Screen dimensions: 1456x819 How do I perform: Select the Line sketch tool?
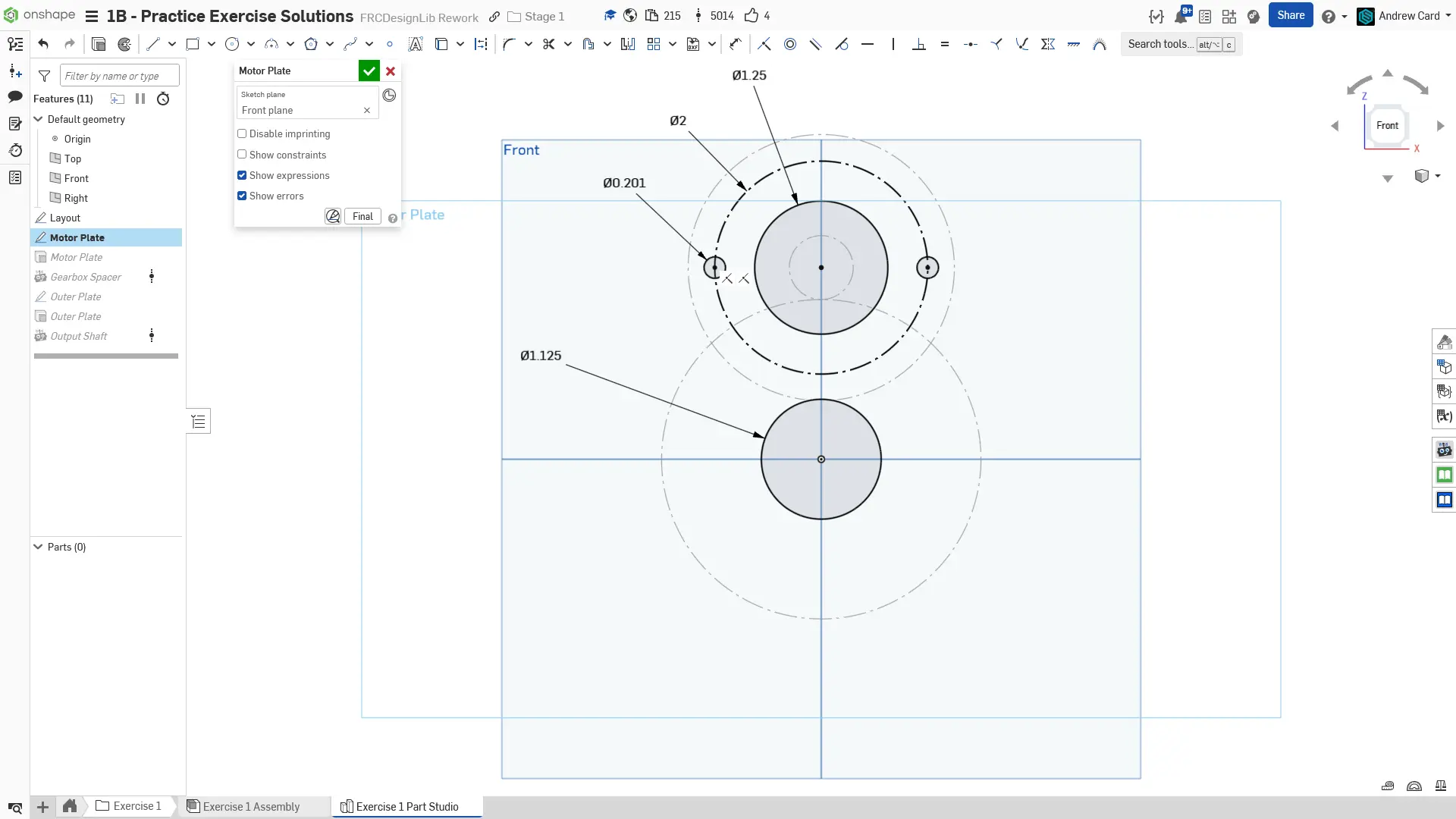tap(152, 44)
